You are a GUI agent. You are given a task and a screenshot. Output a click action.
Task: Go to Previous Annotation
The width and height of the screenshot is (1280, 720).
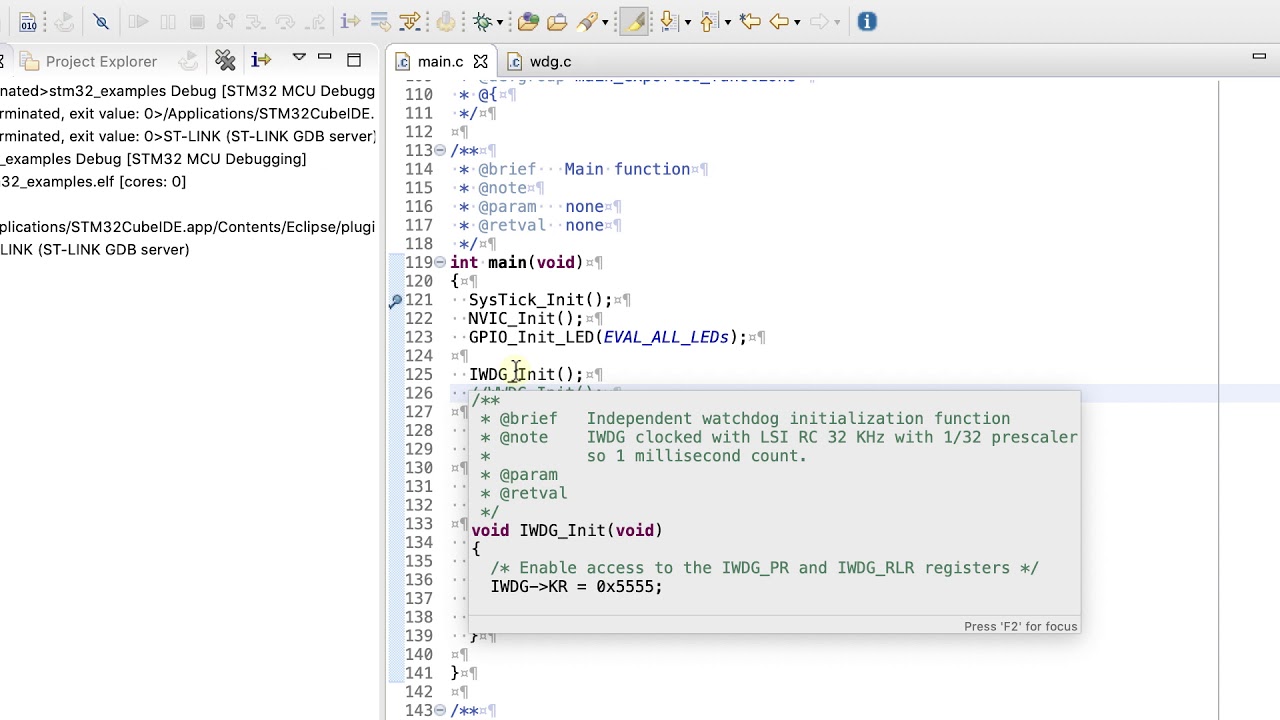[x=709, y=22]
